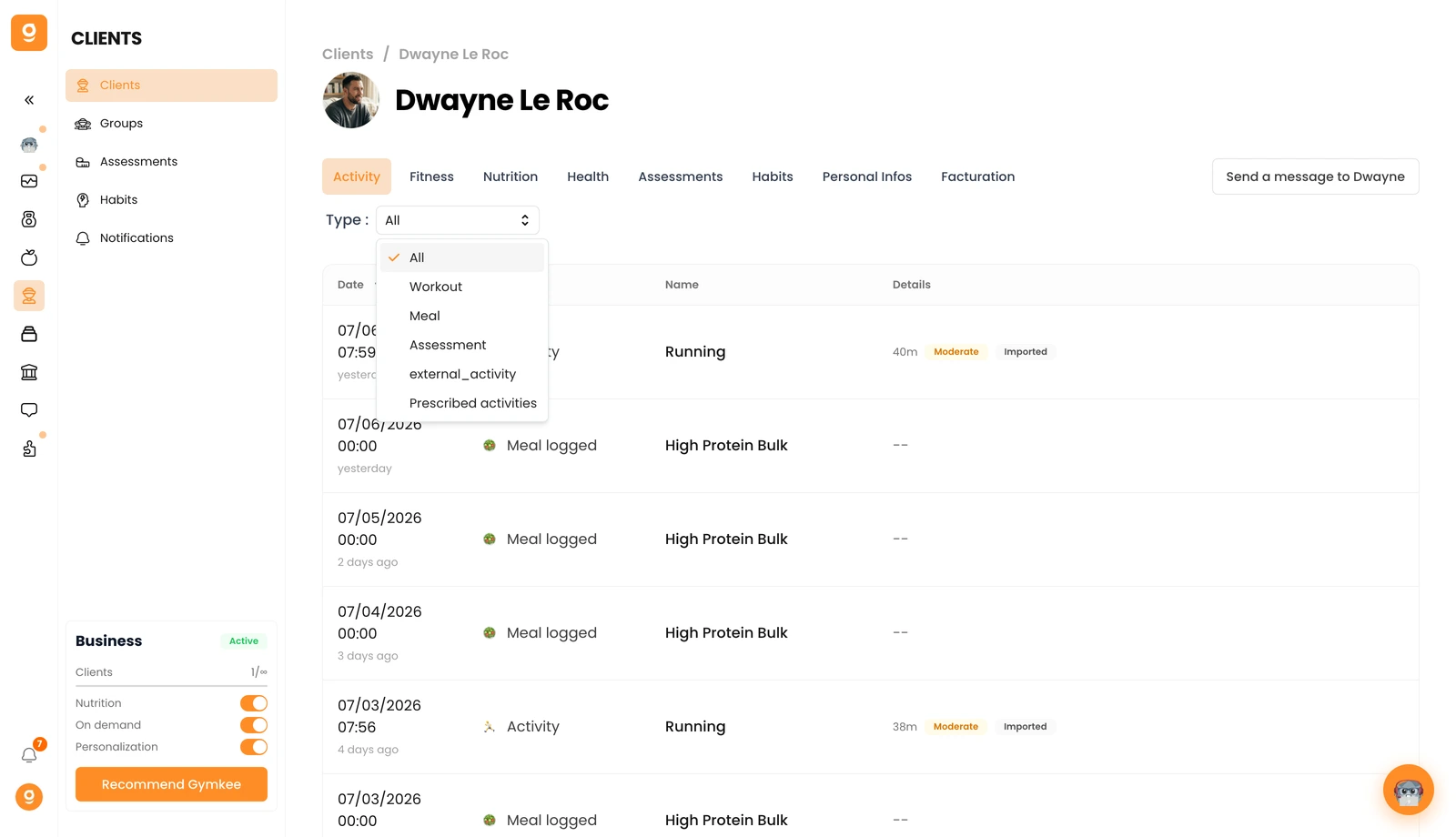Open the activity monitor rail icon

(29, 181)
